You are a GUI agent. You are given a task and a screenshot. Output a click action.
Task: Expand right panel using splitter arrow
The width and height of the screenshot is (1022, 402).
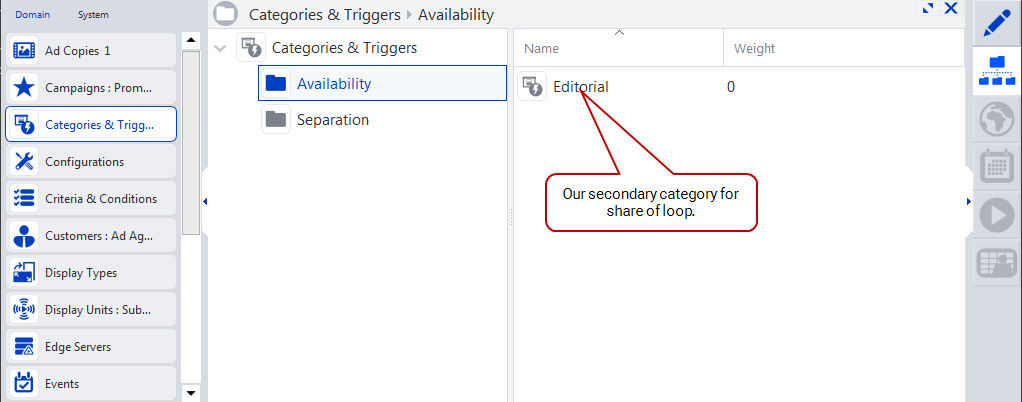[x=968, y=202]
